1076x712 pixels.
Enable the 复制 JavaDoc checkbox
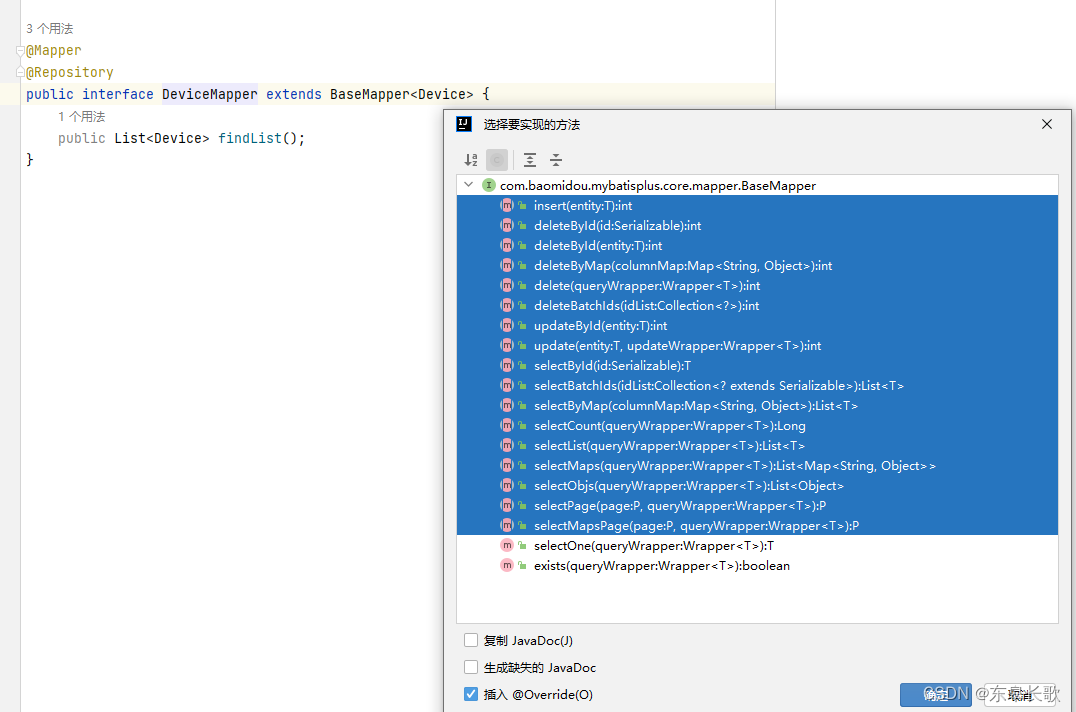[471, 640]
